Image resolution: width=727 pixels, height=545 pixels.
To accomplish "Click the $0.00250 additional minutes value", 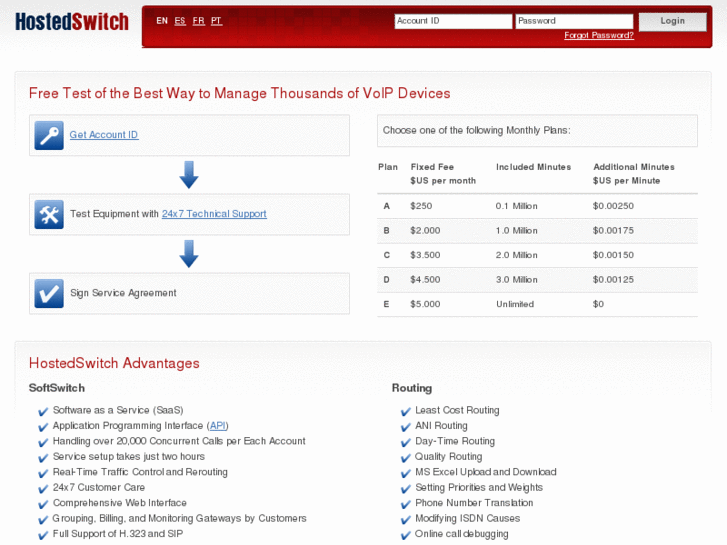I will tap(613, 206).
